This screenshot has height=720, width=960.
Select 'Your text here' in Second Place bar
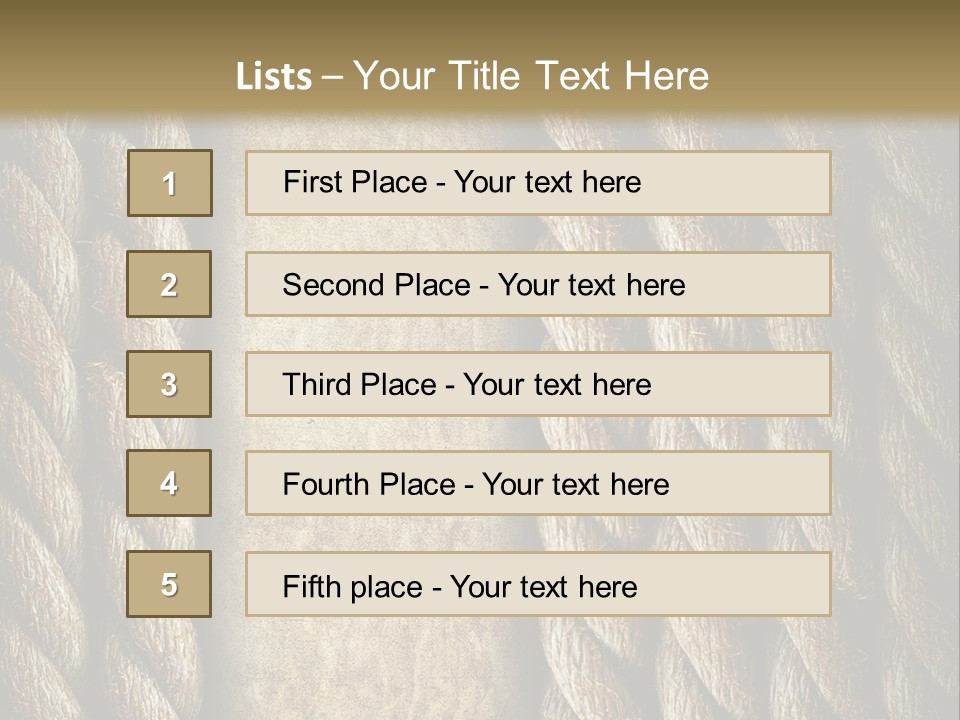[591, 285]
